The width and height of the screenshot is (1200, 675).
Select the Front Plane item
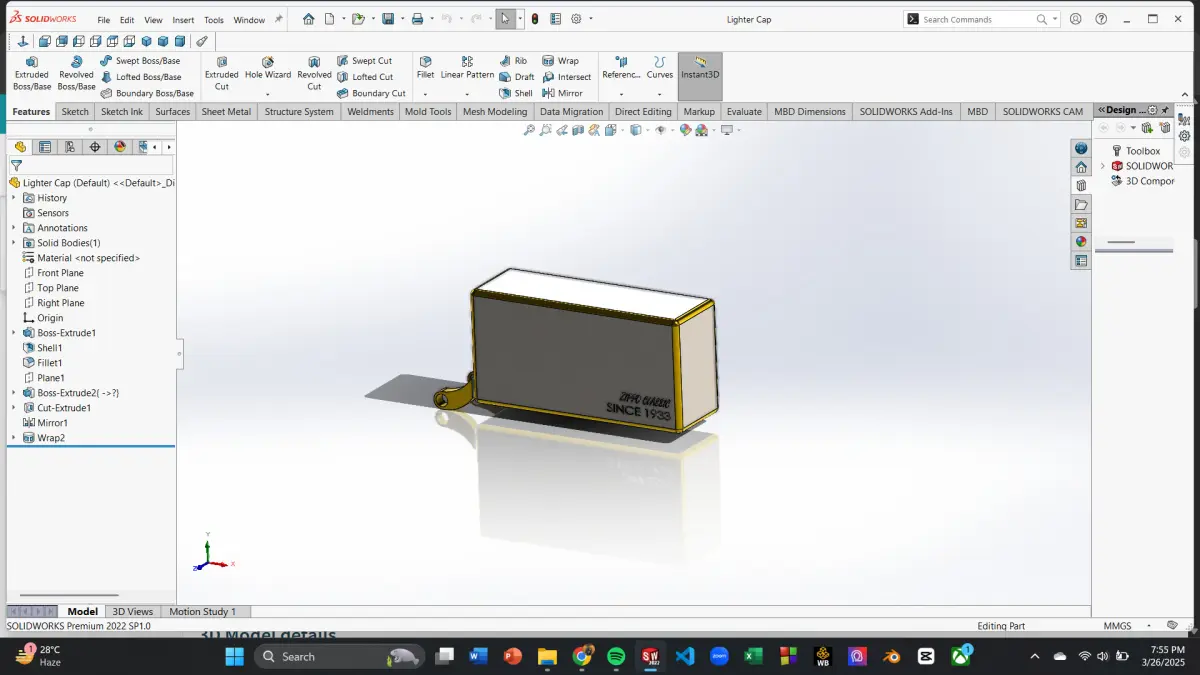pyautogui.click(x=60, y=273)
